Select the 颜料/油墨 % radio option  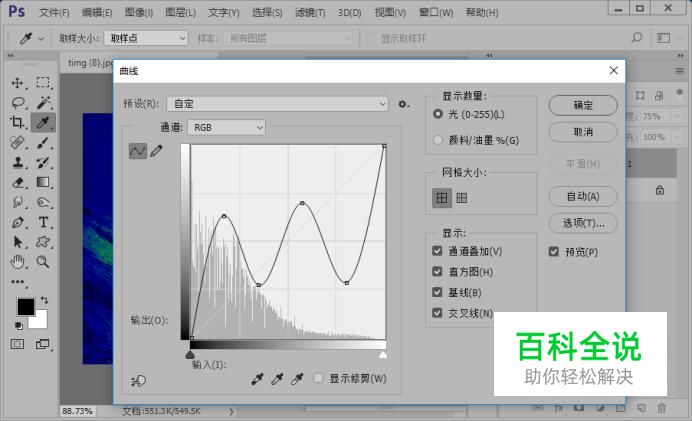(x=438, y=140)
